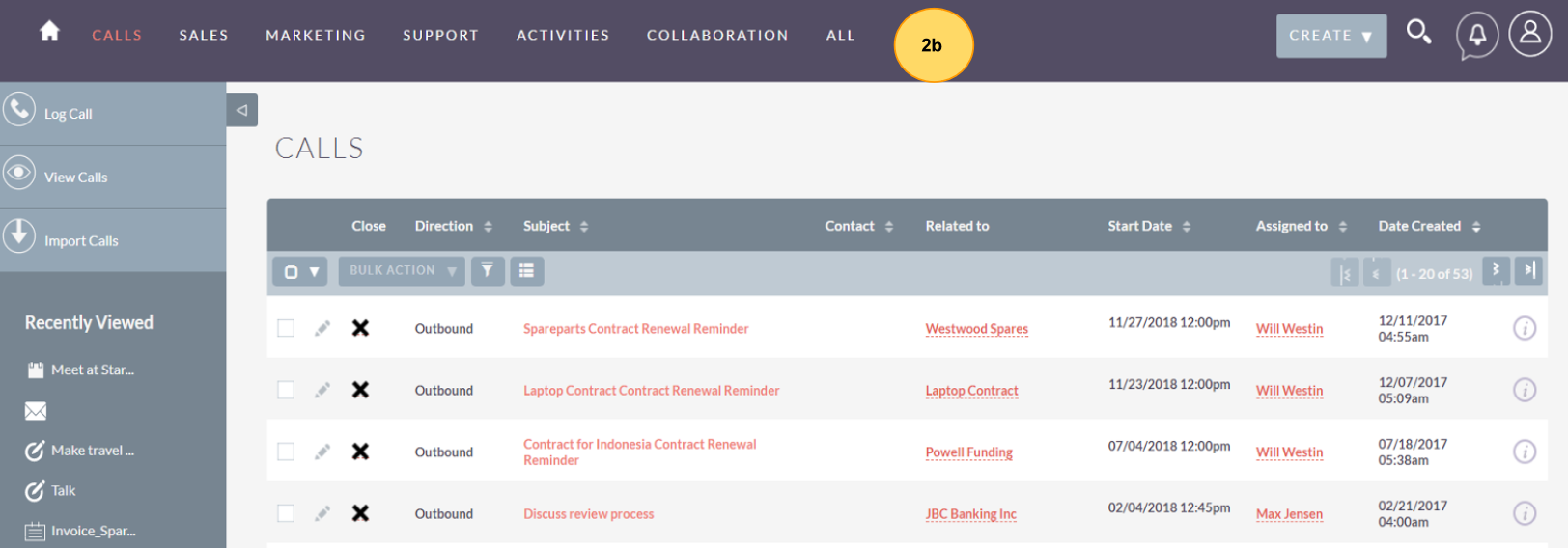Go to next page of calls

pos(1496,271)
